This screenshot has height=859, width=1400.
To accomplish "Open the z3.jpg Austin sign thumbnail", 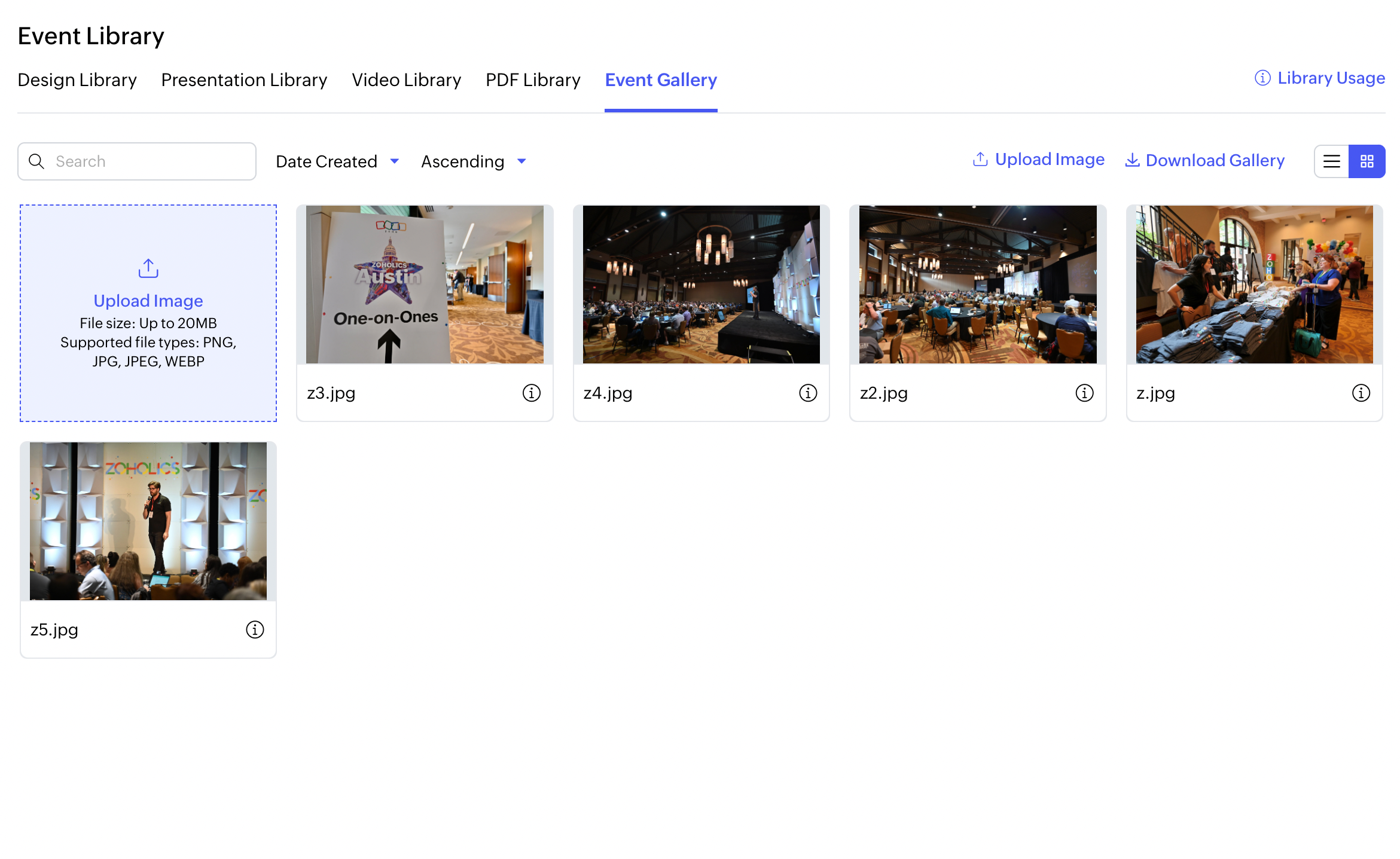I will (x=425, y=285).
